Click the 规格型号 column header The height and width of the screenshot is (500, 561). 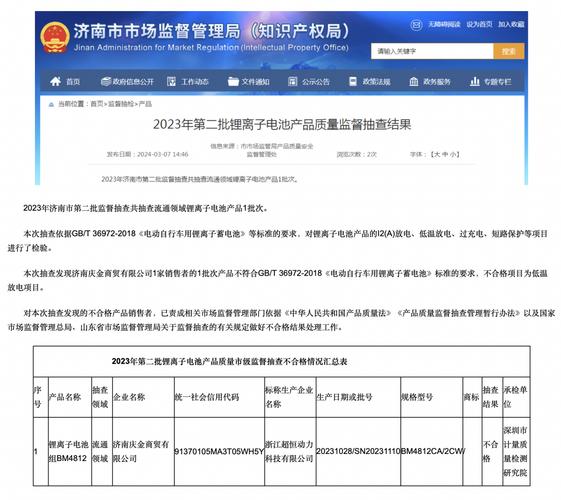pos(431,397)
